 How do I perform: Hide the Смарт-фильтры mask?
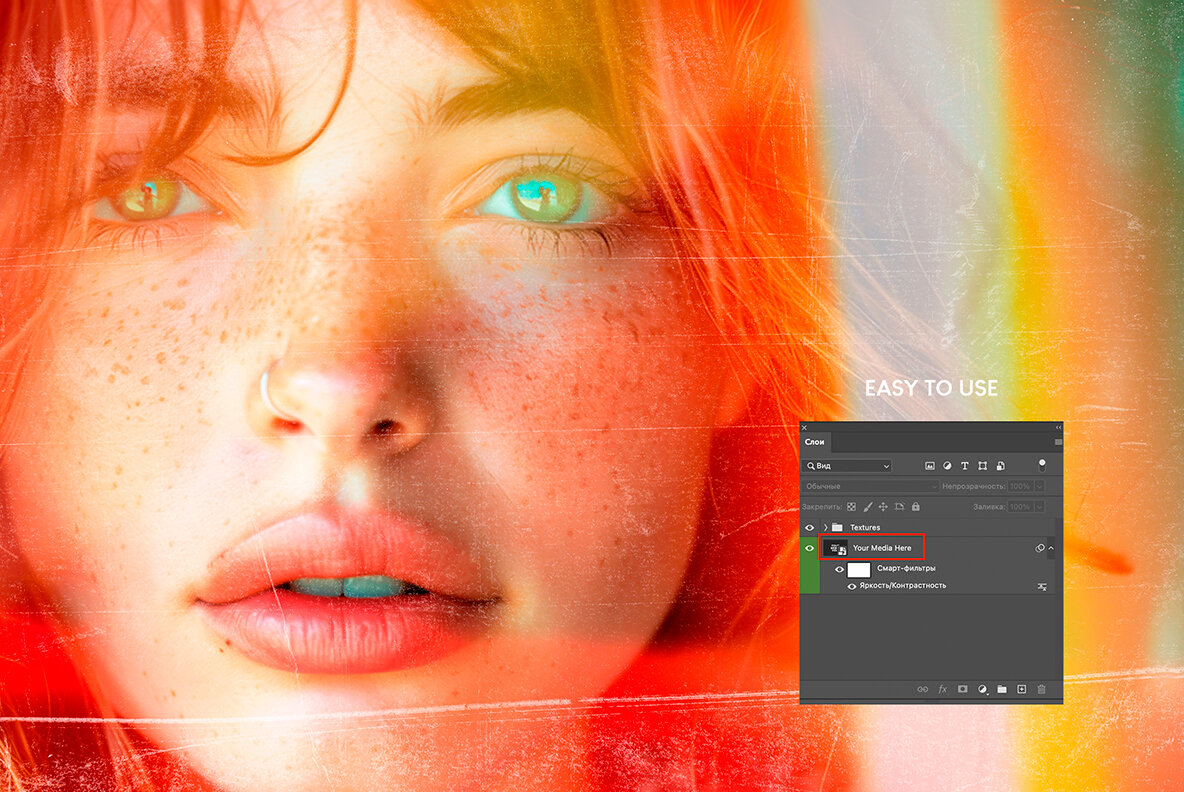click(x=840, y=569)
